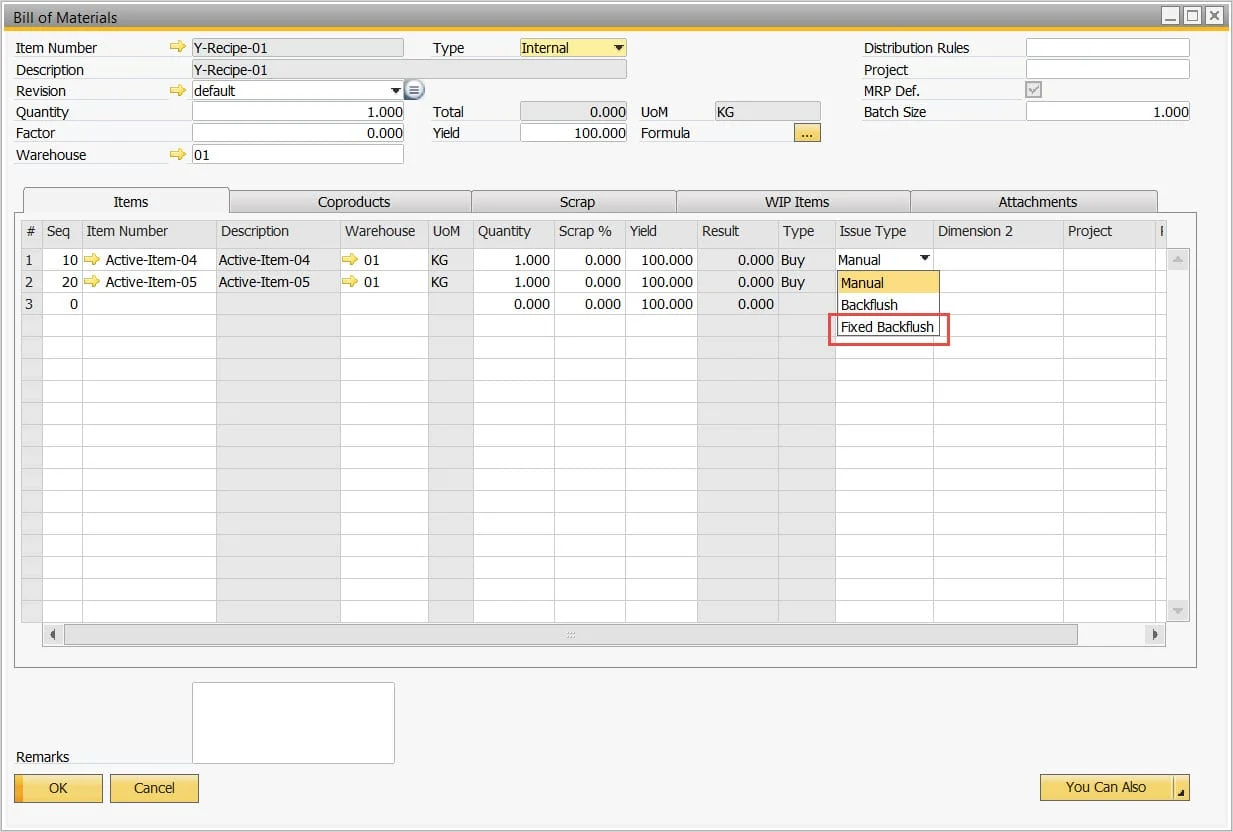Image resolution: width=1233 pixels, height=832 pixels.
Task: Click link arrow beside Active-Item-05 item number
Action: point(93,282)
